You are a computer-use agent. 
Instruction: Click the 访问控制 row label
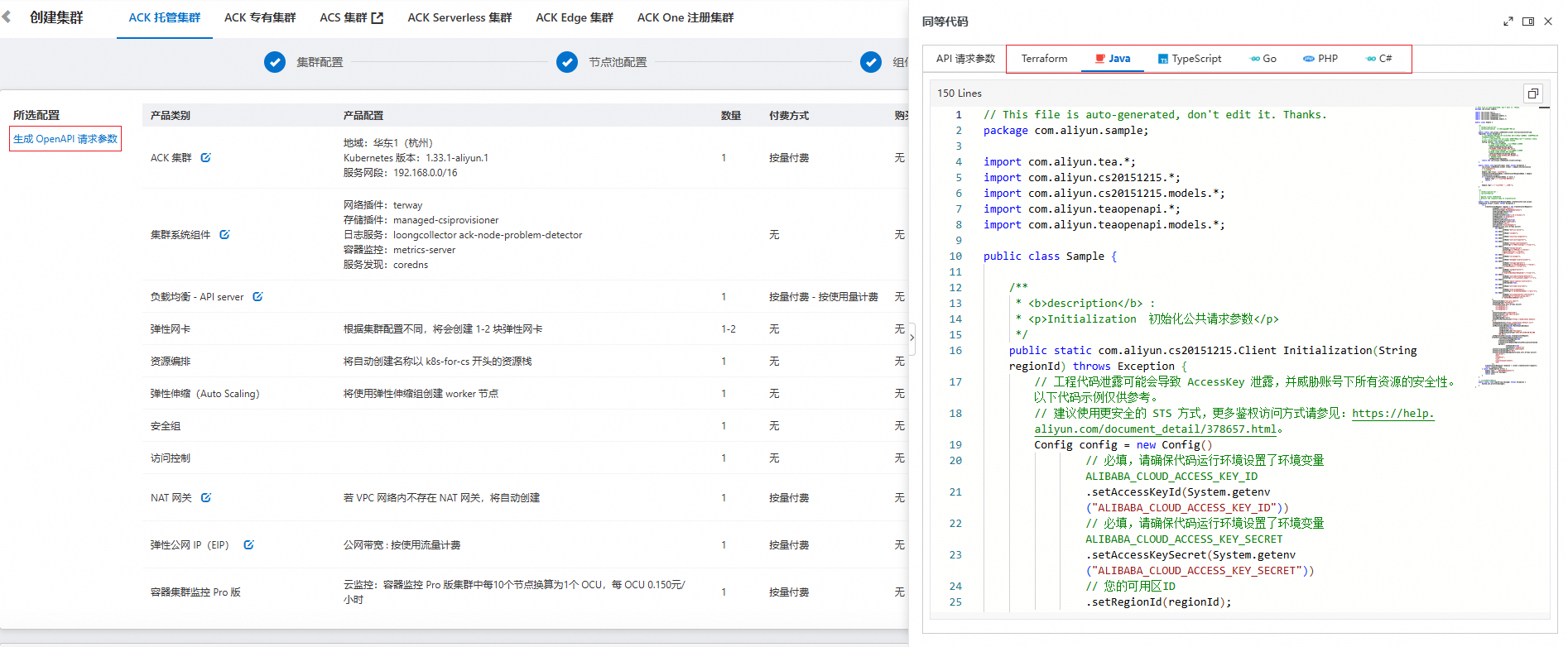170,458
